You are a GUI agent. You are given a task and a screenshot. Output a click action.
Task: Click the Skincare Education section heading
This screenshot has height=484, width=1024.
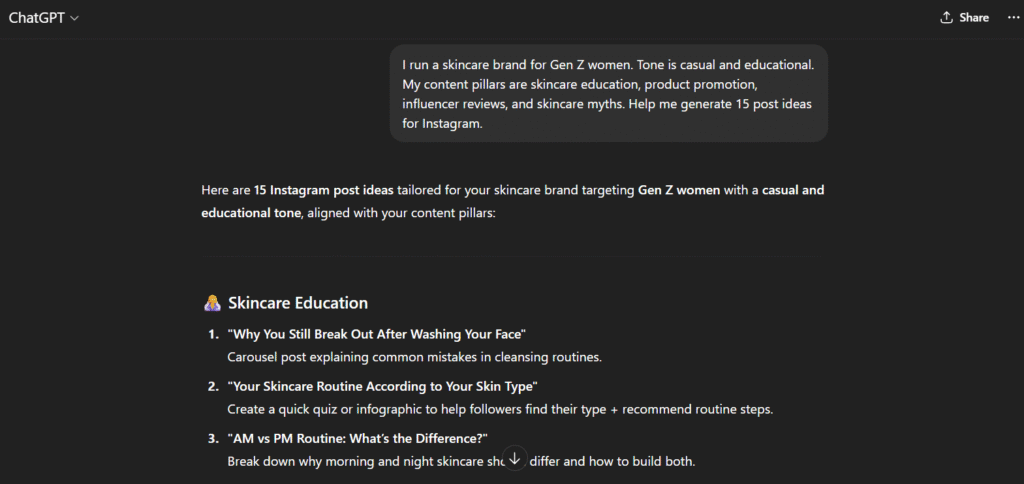(x=298, y=303)
